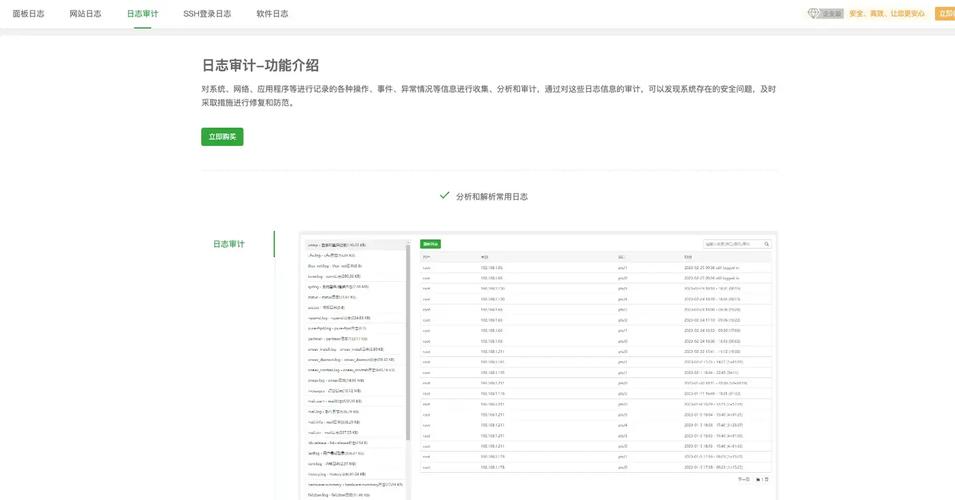Viewport: 955px width, 500px height.
Task: Click the first row in the login records table
Action: 596,267
